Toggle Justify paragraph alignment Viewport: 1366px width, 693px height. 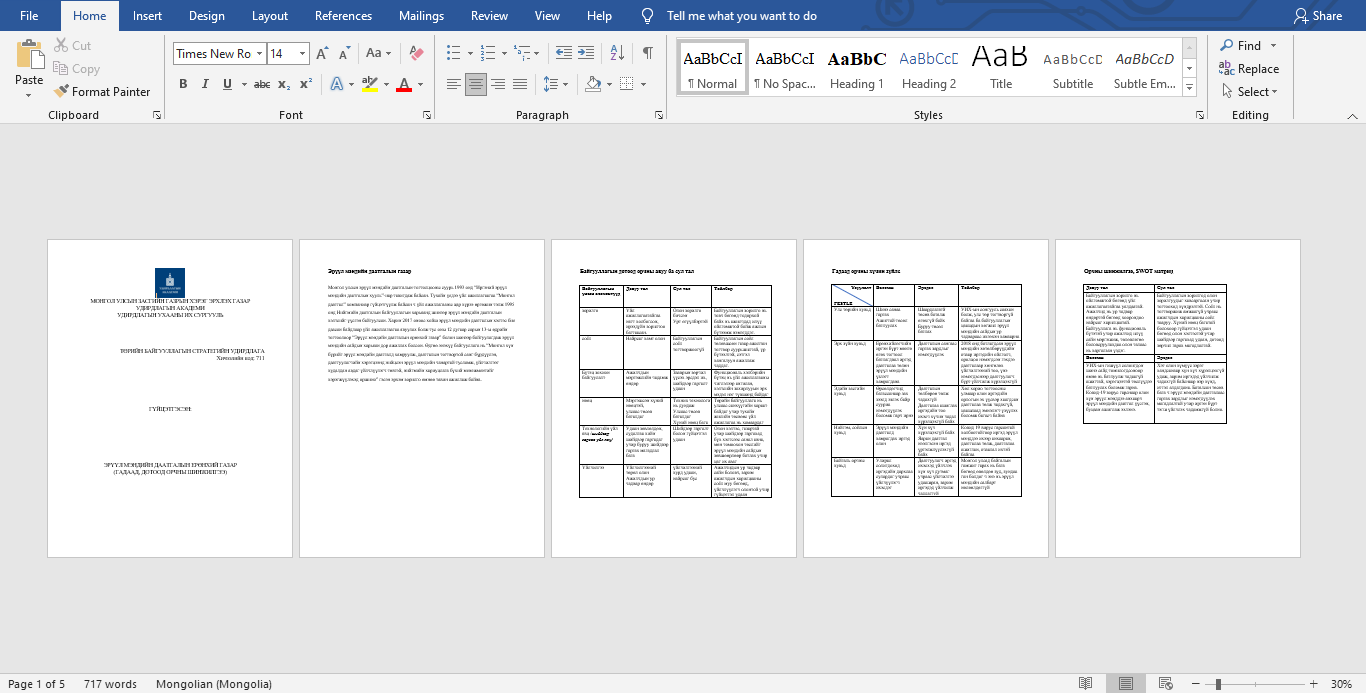click(518, 84)
